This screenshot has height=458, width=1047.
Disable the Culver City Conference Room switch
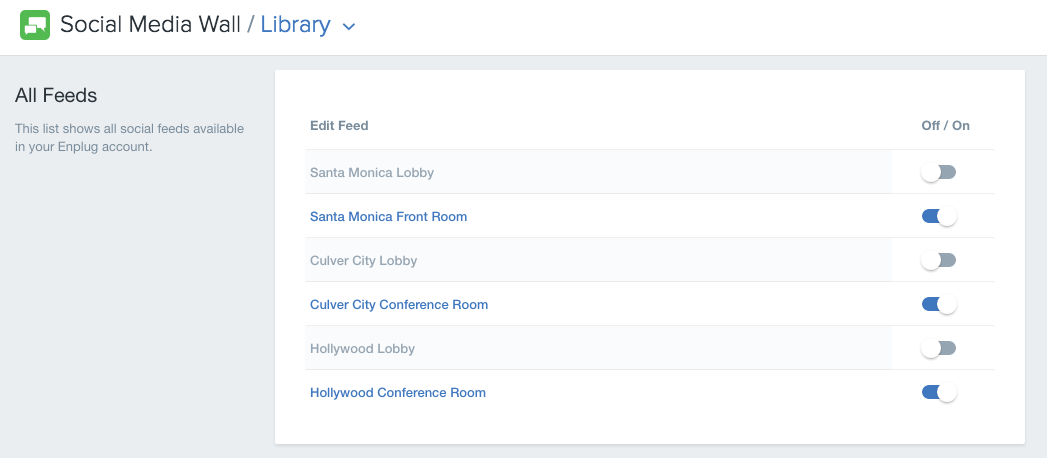coord(939,304)
